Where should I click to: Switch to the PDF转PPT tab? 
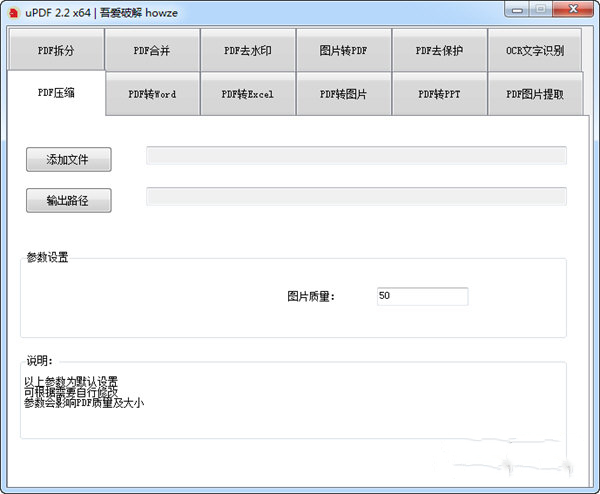pyautogui.click(x=439, y=94)
